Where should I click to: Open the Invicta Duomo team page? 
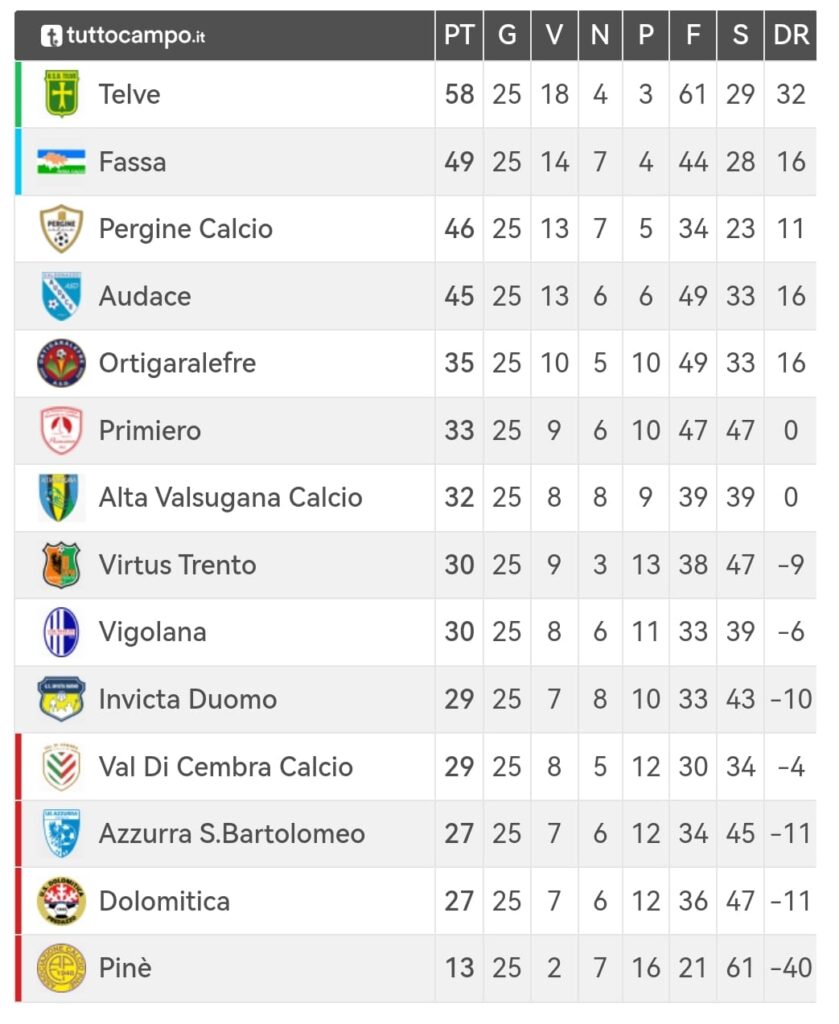coord(188,699)
